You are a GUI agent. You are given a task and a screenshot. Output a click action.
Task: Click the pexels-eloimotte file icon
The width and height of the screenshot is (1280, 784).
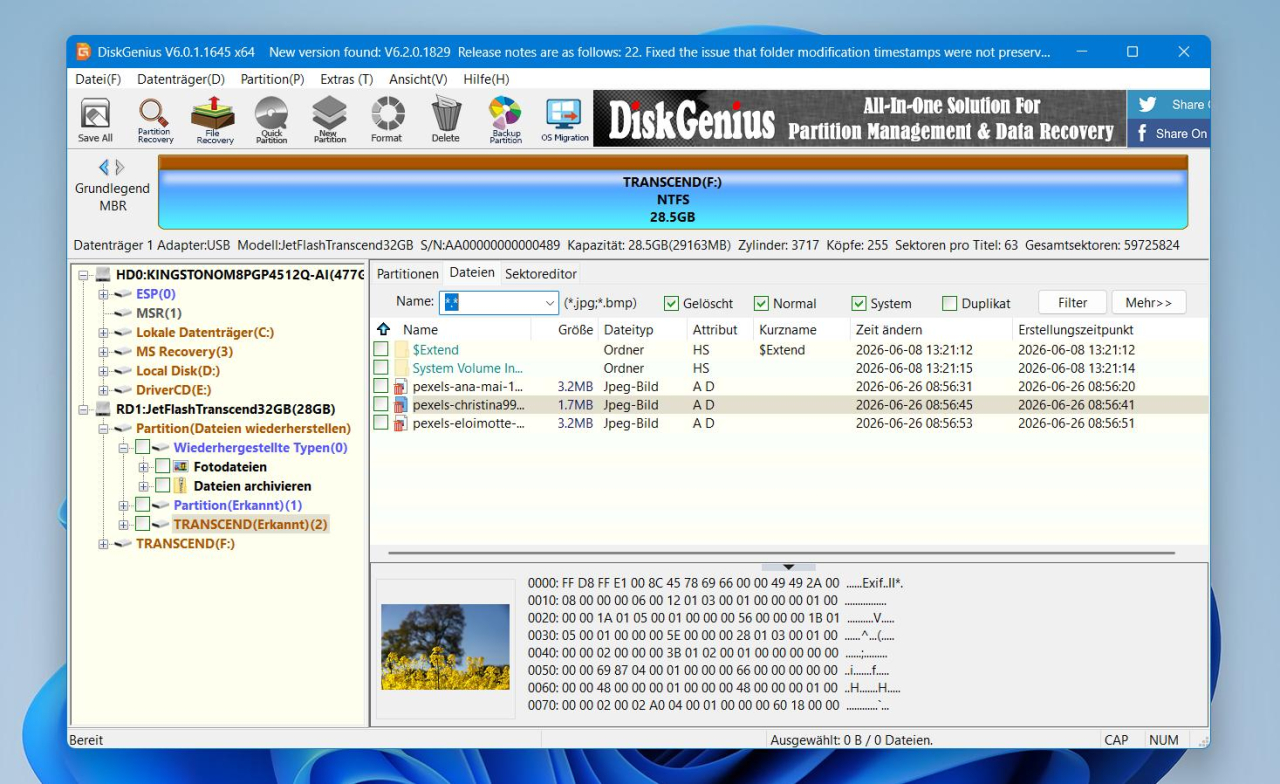click(401, 423)
